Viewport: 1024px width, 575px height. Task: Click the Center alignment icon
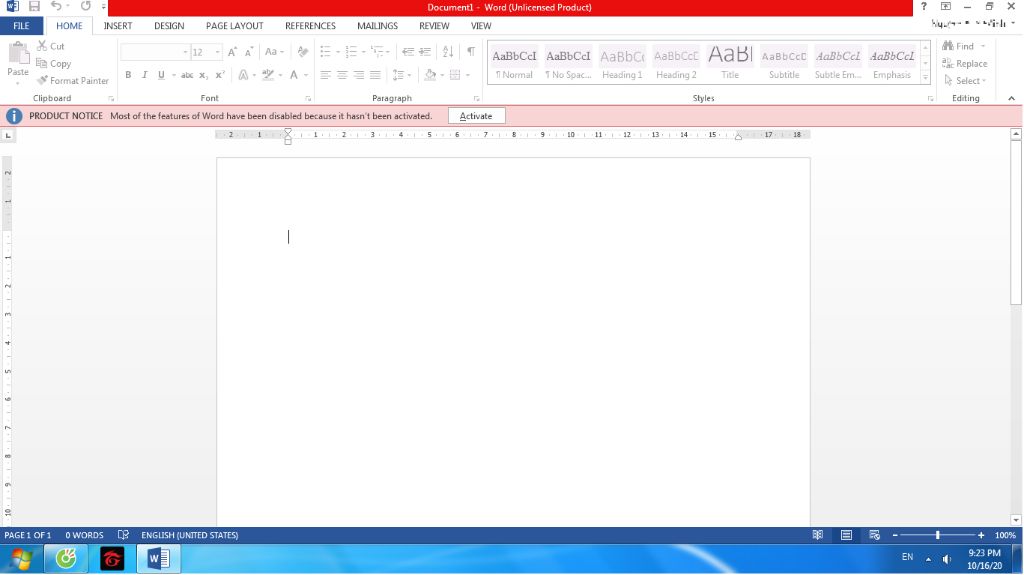click(342, 75)
